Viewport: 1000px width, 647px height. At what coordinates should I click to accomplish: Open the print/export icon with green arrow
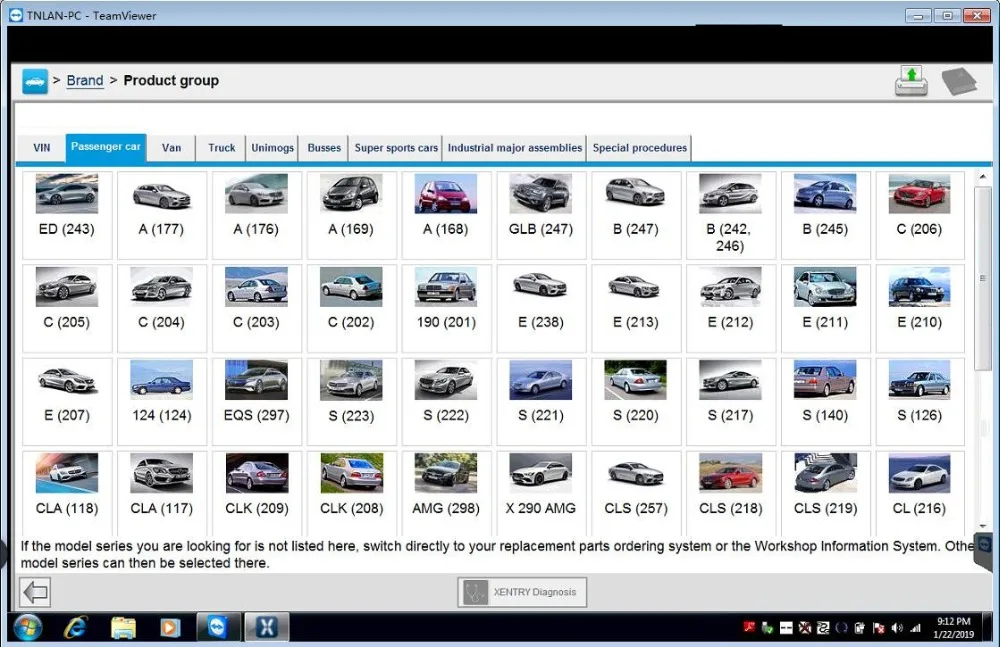coord(910,81)
